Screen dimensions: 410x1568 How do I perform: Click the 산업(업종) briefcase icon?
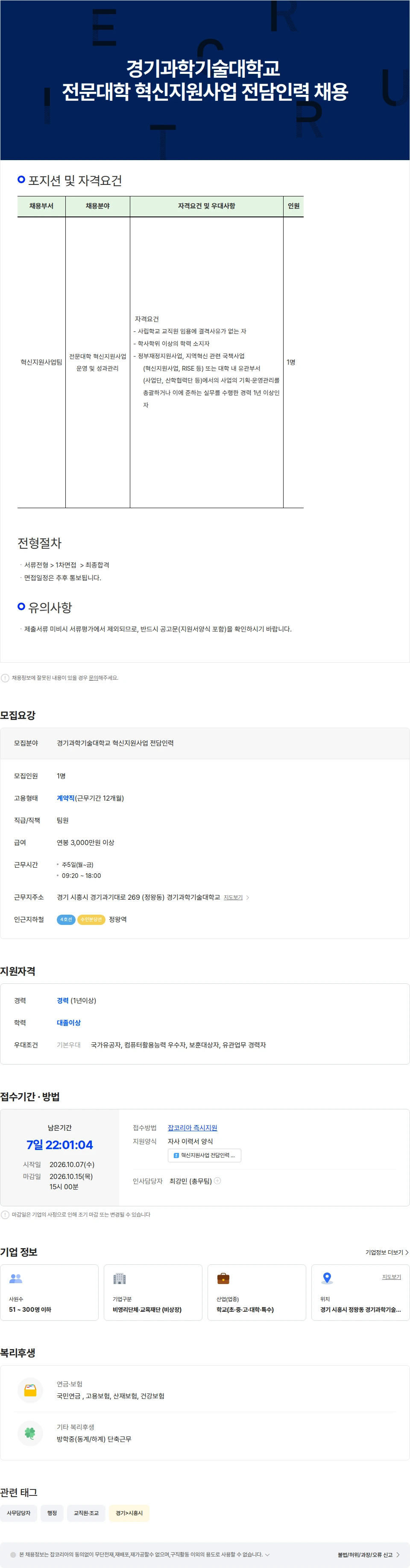click(224, 1278)
